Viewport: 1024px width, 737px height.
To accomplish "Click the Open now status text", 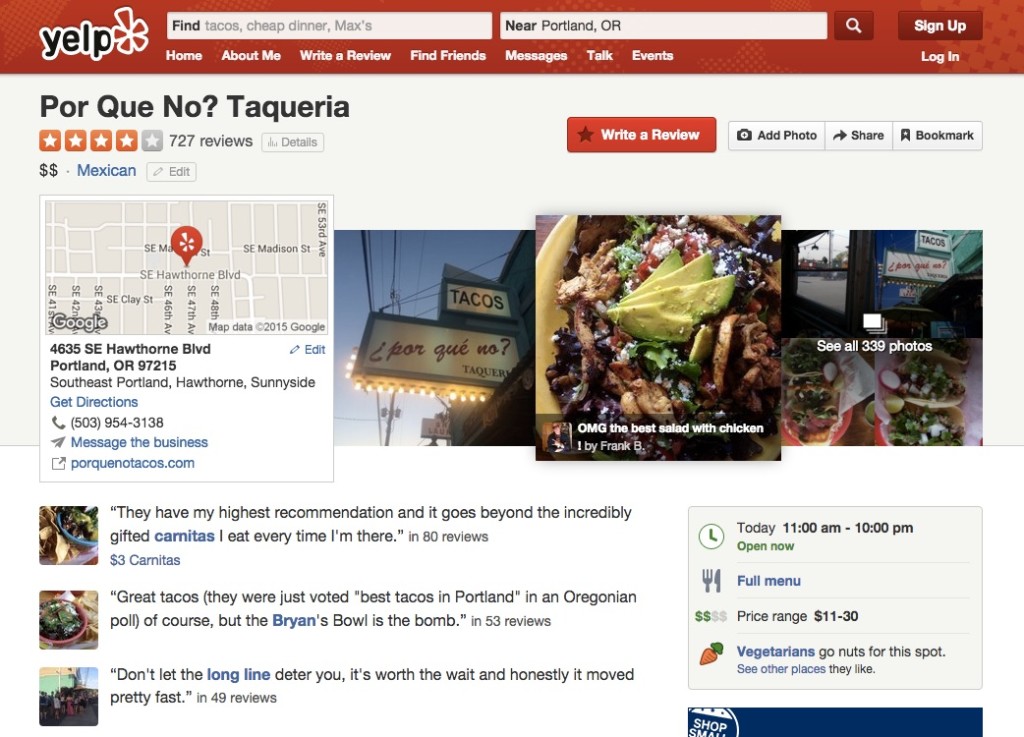I will (x=765, y=546).
